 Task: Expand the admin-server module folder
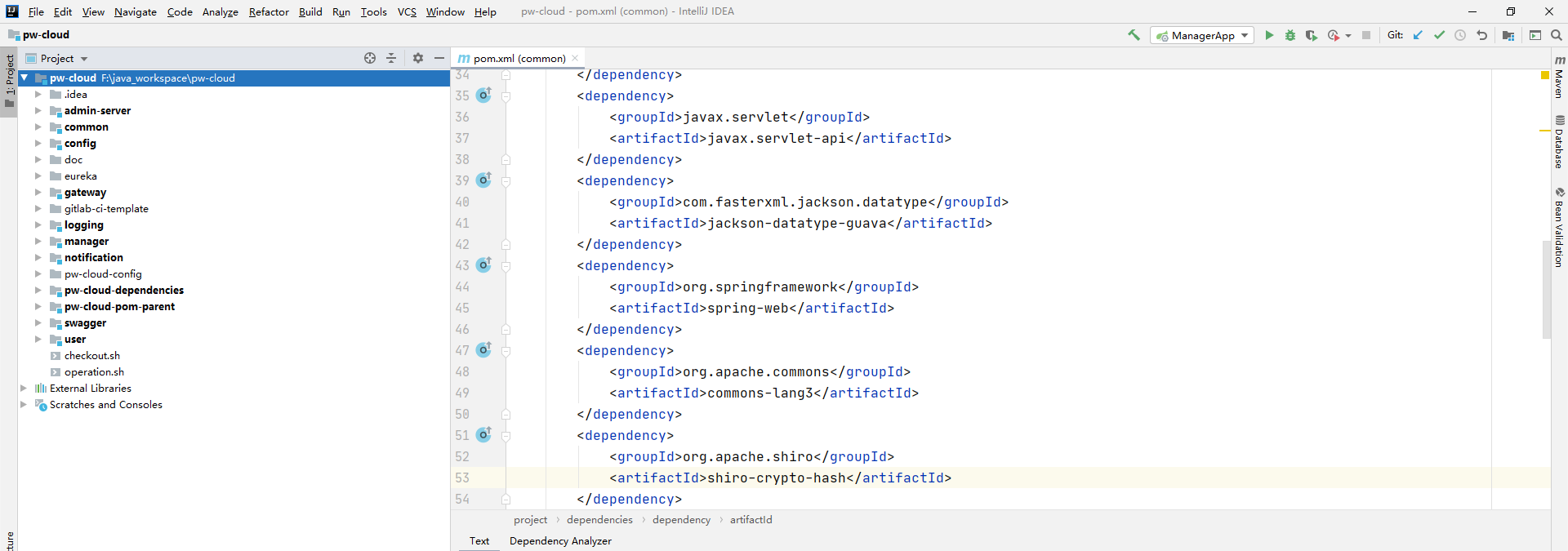pos(38,110)
